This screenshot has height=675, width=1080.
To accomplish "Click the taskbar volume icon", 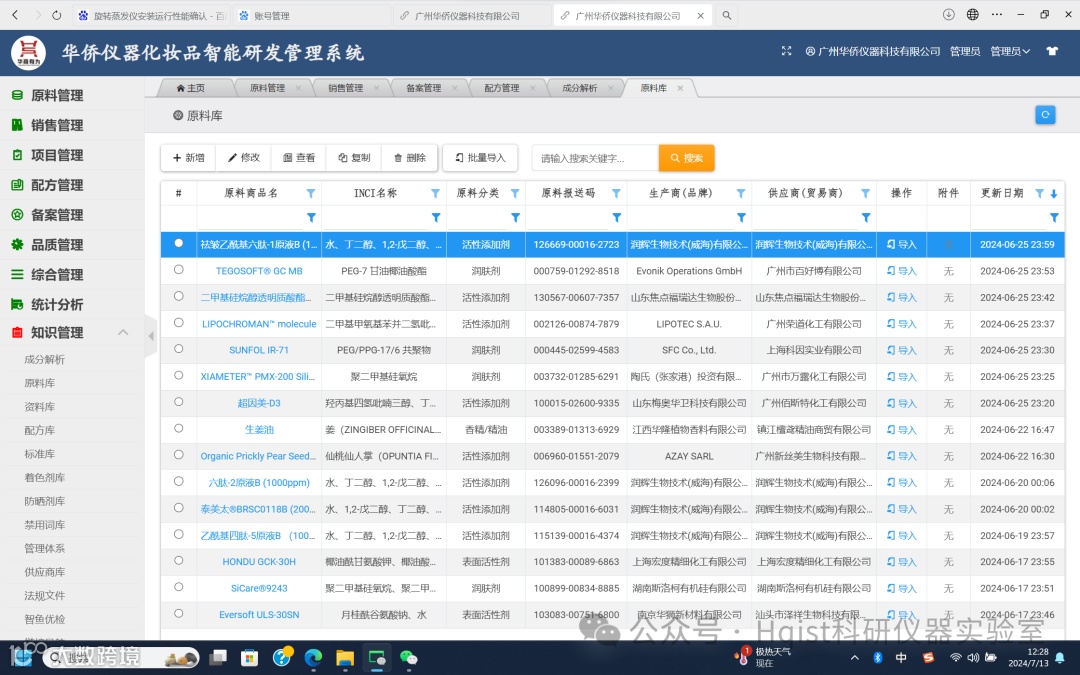I will click(x=973, y=657).
